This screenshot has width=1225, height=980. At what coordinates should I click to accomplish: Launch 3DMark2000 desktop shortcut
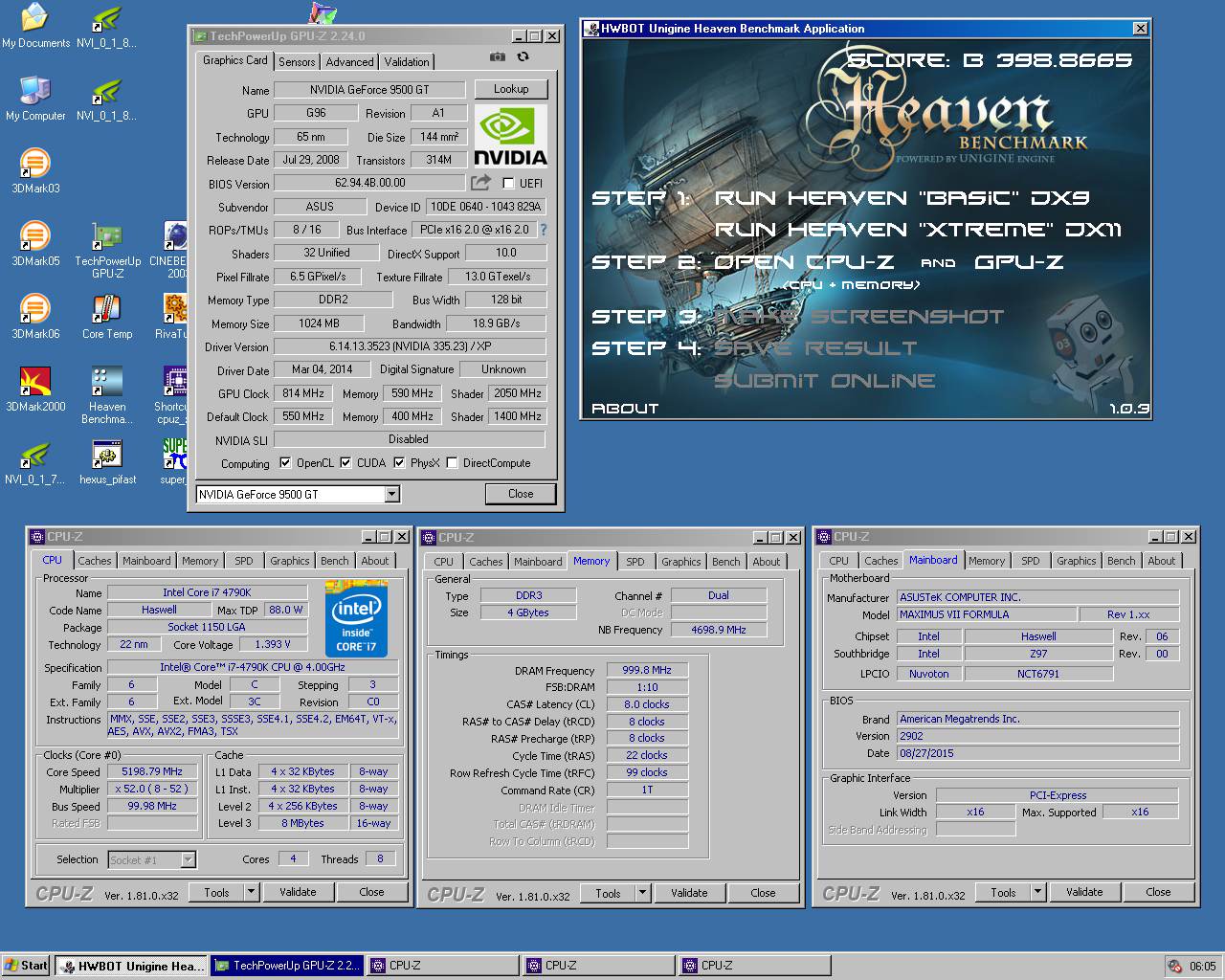tap(35, 390)
